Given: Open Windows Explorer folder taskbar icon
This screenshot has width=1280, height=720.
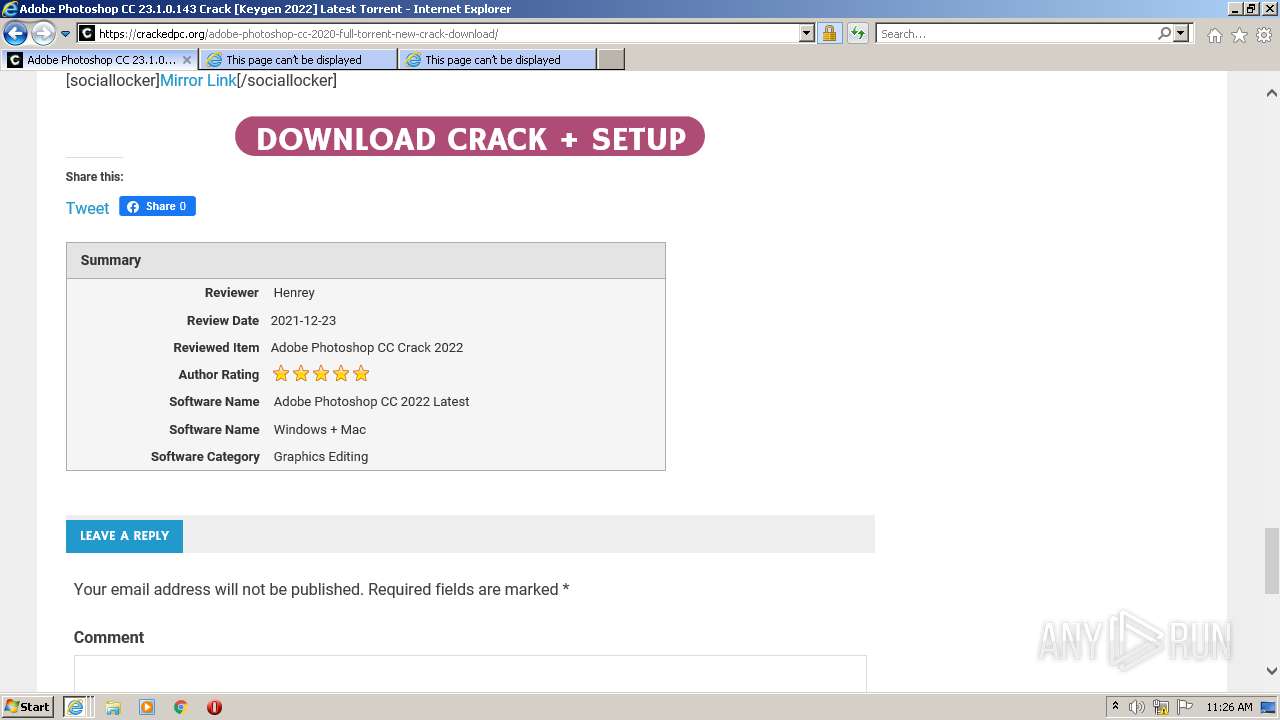Looking at the screenshot, I should point(113,707).
